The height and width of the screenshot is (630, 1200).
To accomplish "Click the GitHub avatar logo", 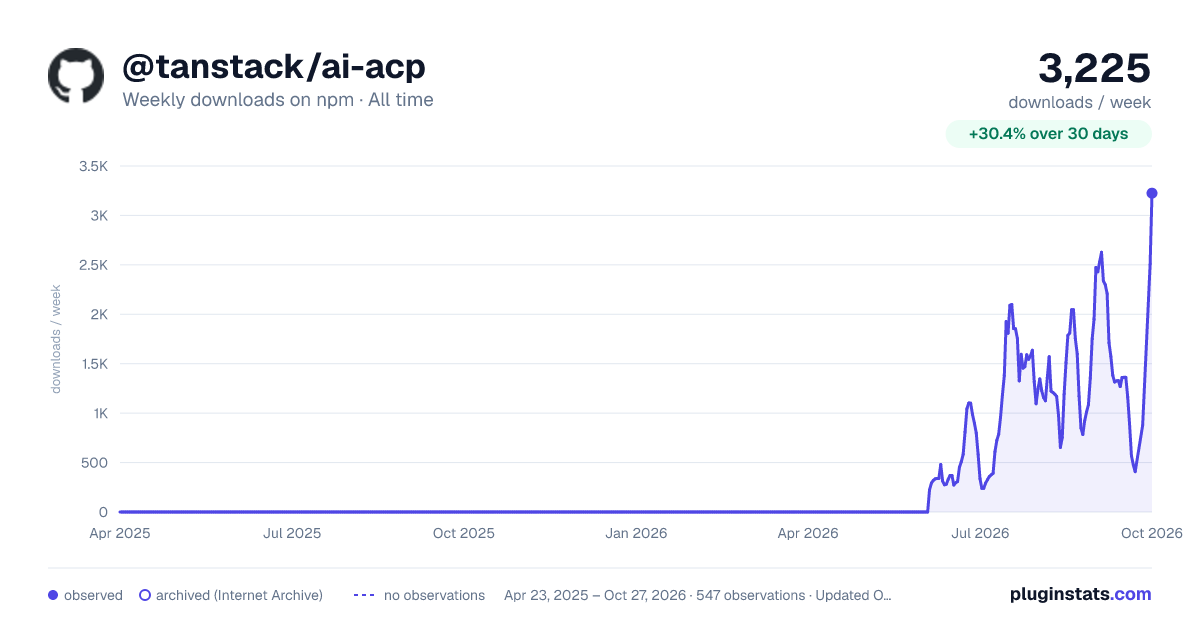I will (76, 76).
